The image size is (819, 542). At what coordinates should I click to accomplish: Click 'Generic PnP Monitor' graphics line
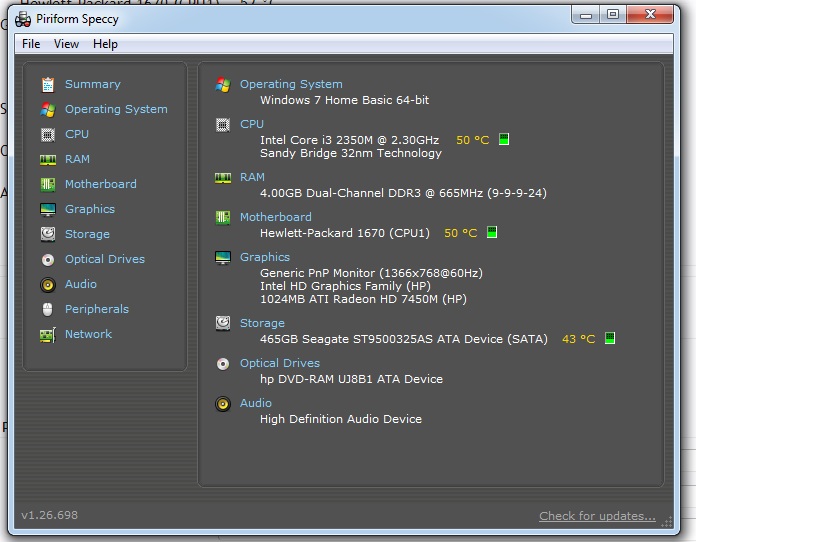(x=371, y=273)
